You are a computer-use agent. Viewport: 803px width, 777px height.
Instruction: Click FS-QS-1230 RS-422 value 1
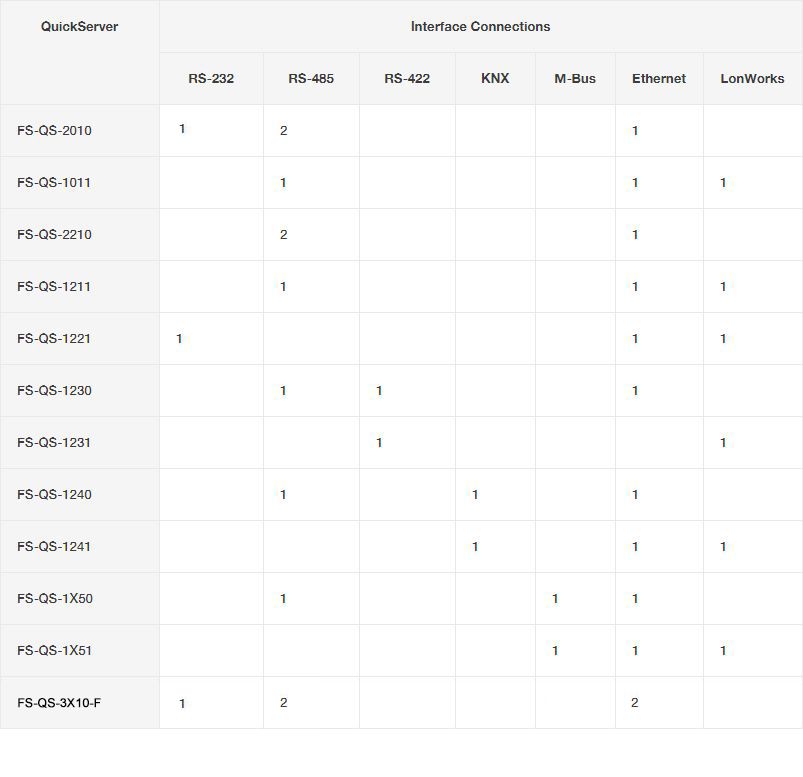click(x=379, y=391)
